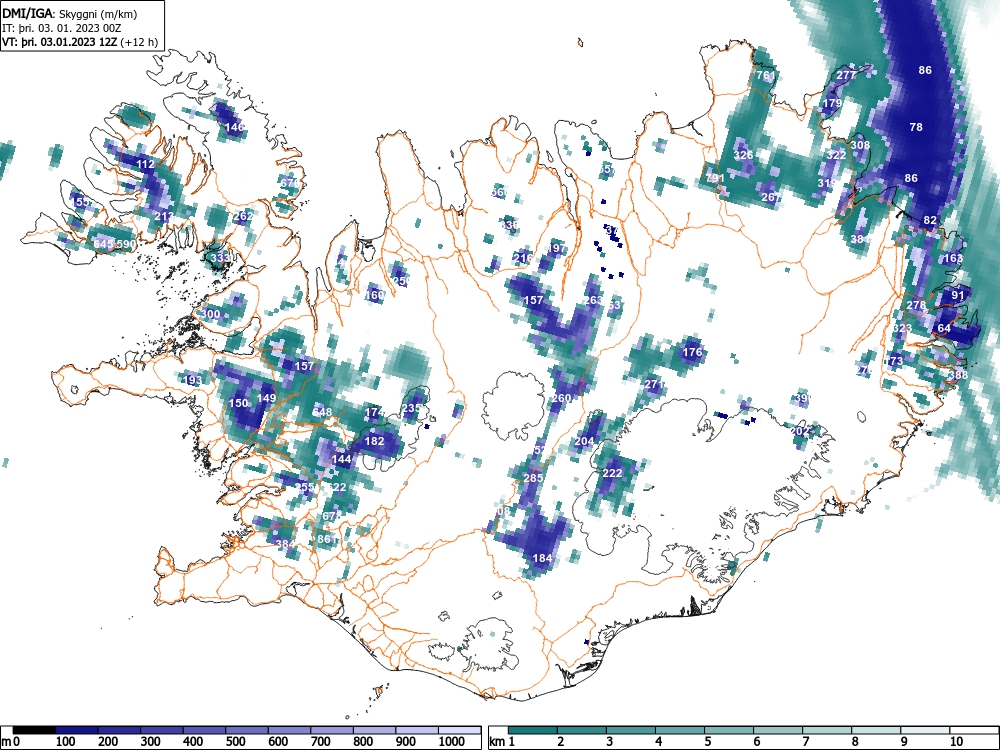1000x750 pixels.
Task: Click the 'm' unit label in the legend
Action: point(6,742)
